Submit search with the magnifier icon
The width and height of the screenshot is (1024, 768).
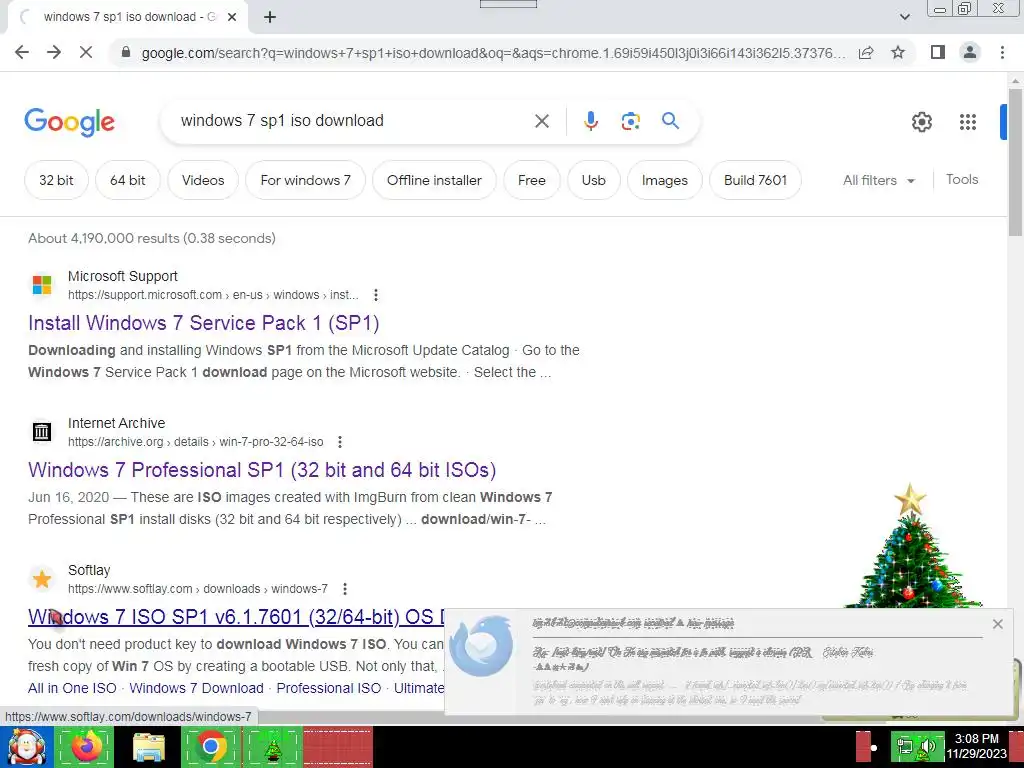point(670,121)
